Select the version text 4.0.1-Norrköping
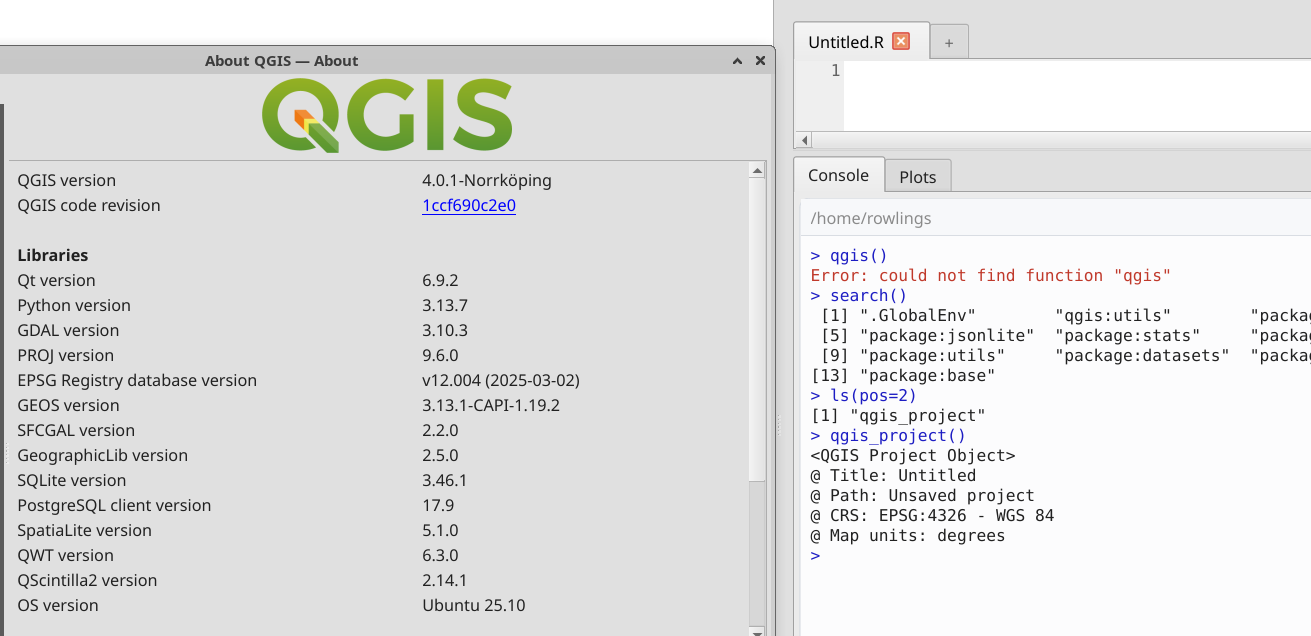Screen dimensions: 1311x636 coord(487,180)
